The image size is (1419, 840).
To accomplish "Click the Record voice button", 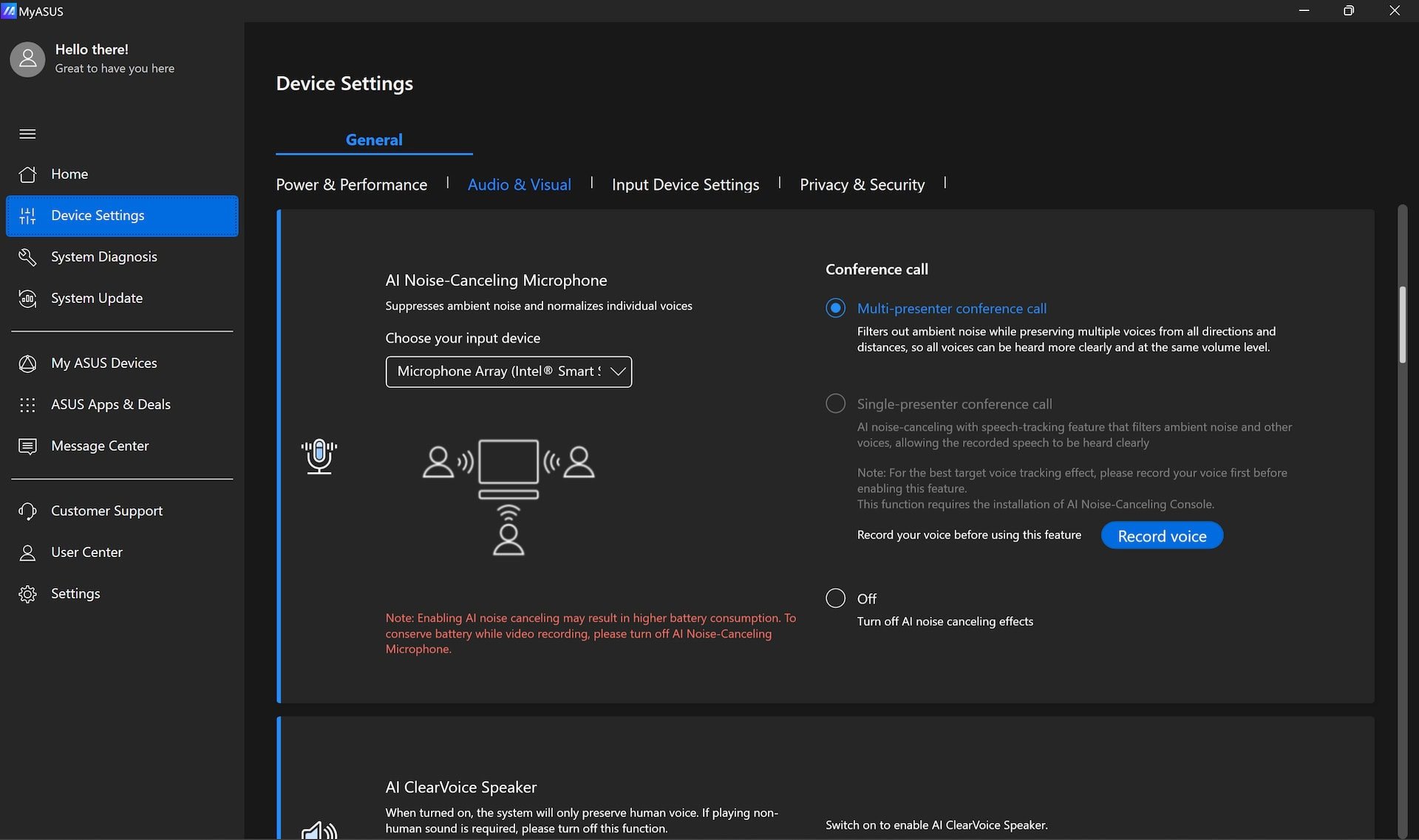I will [1162, 535].
